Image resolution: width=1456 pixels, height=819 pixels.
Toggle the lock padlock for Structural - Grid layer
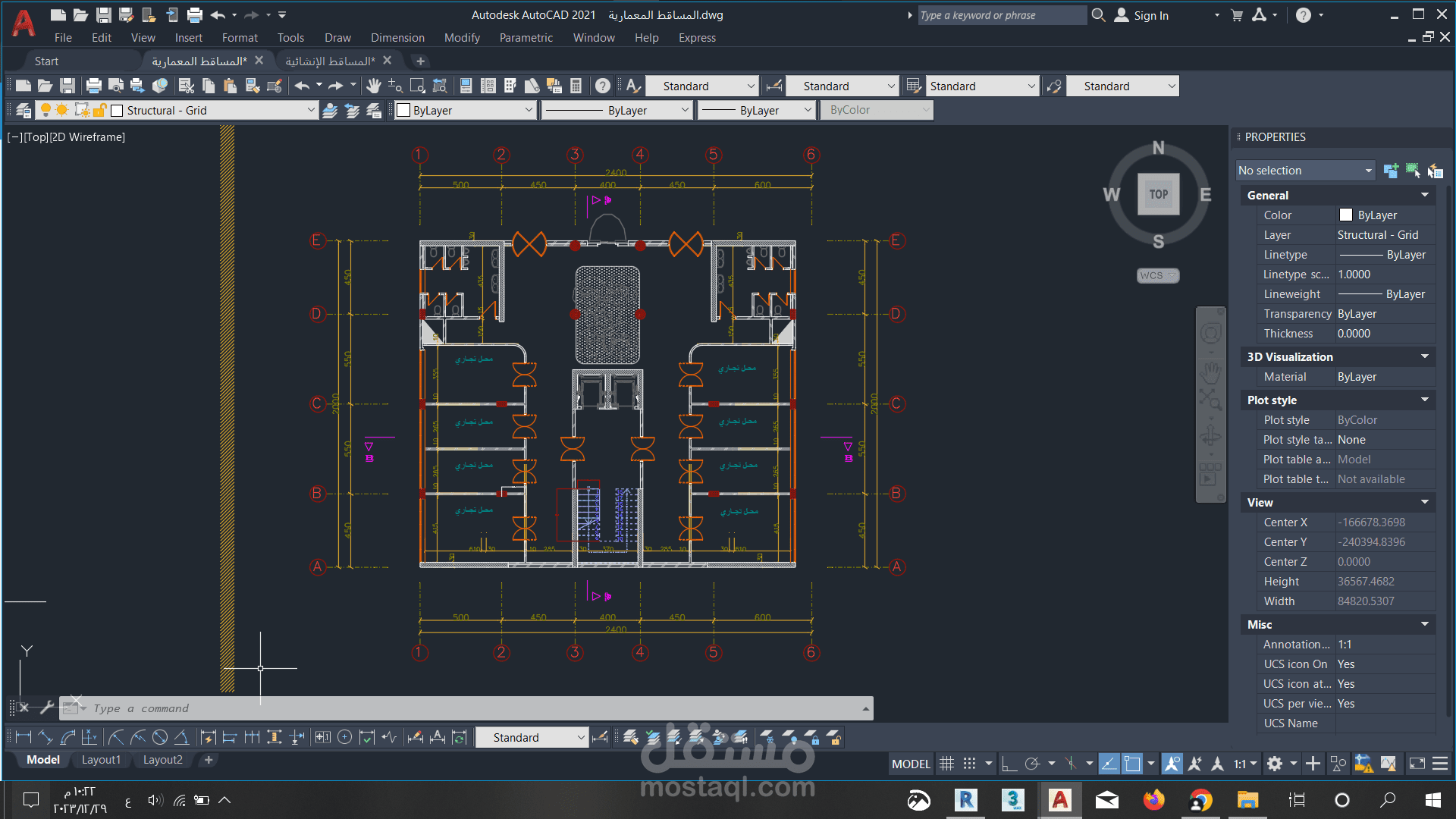click(x=99, y=111)
